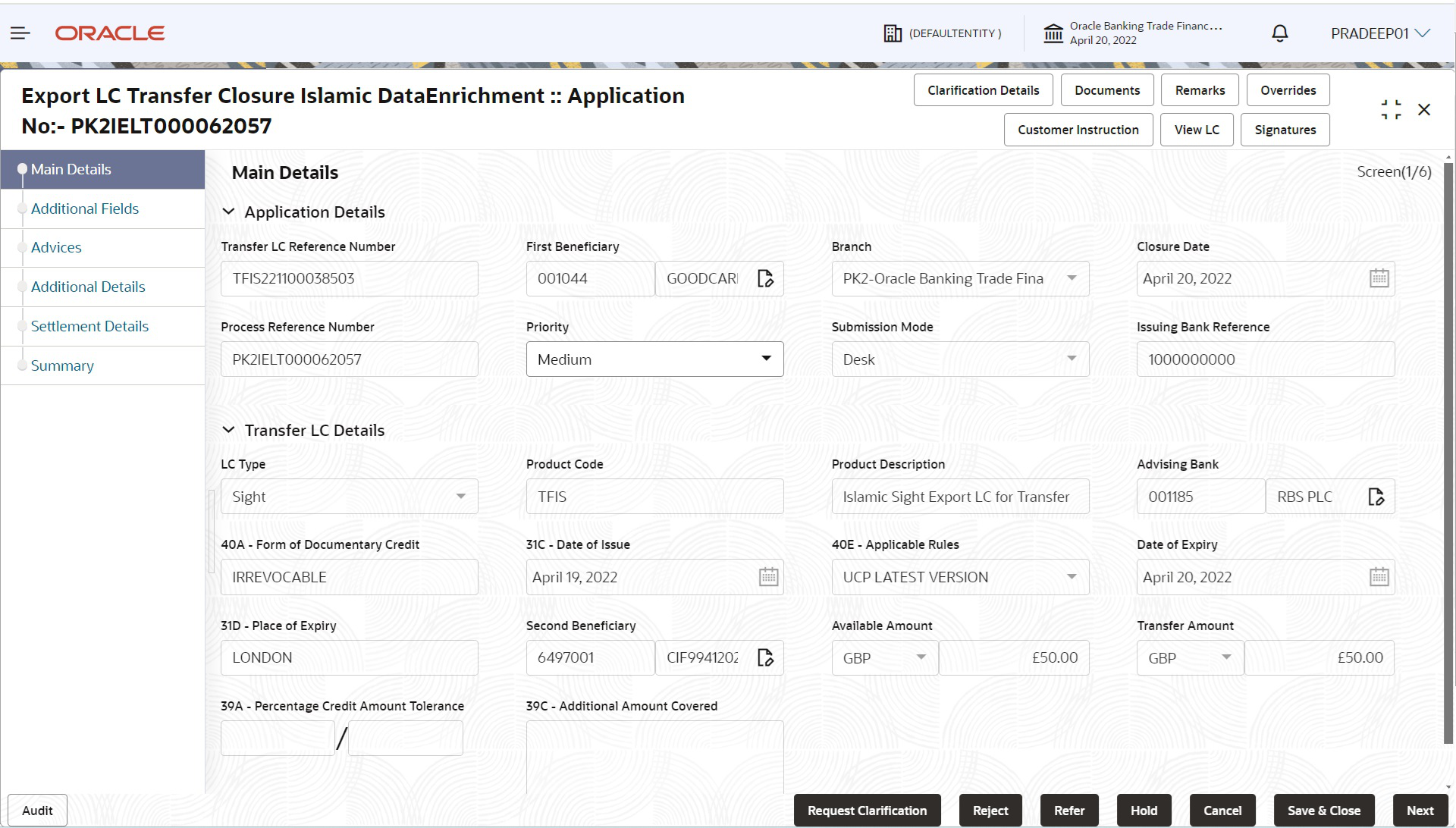Open Date of Expiry calendar picker
This screenshot has height=828, width=1456.
click(x=1379, y=578)
